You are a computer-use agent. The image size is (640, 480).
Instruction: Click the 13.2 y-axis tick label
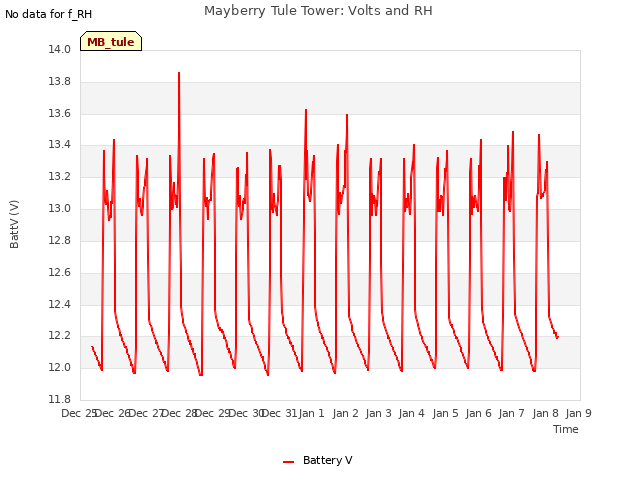60,177
